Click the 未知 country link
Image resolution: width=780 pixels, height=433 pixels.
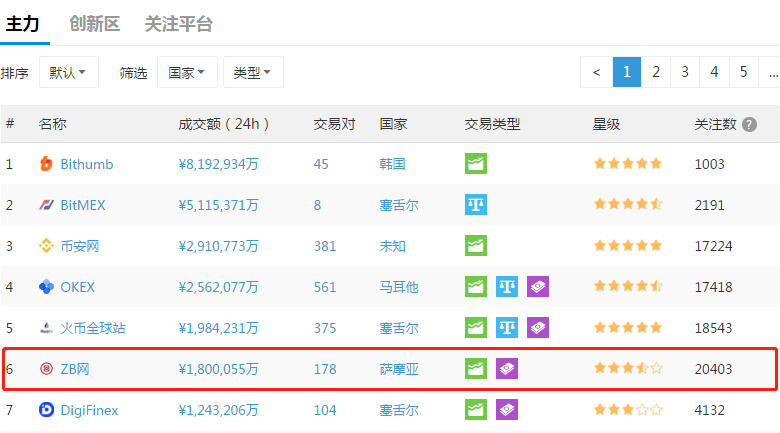coord(392,246)
